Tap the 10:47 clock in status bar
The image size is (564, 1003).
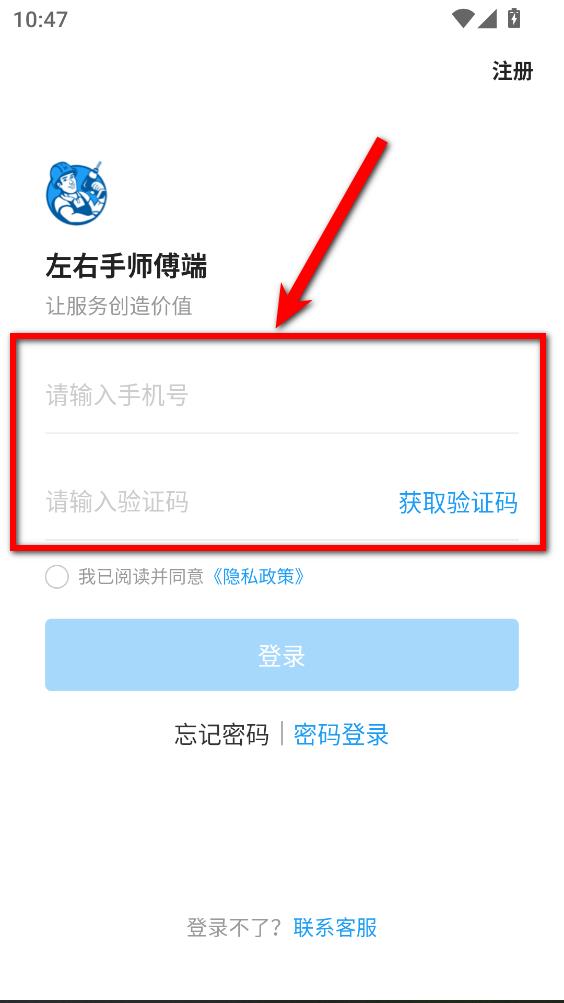pos(40,19)
